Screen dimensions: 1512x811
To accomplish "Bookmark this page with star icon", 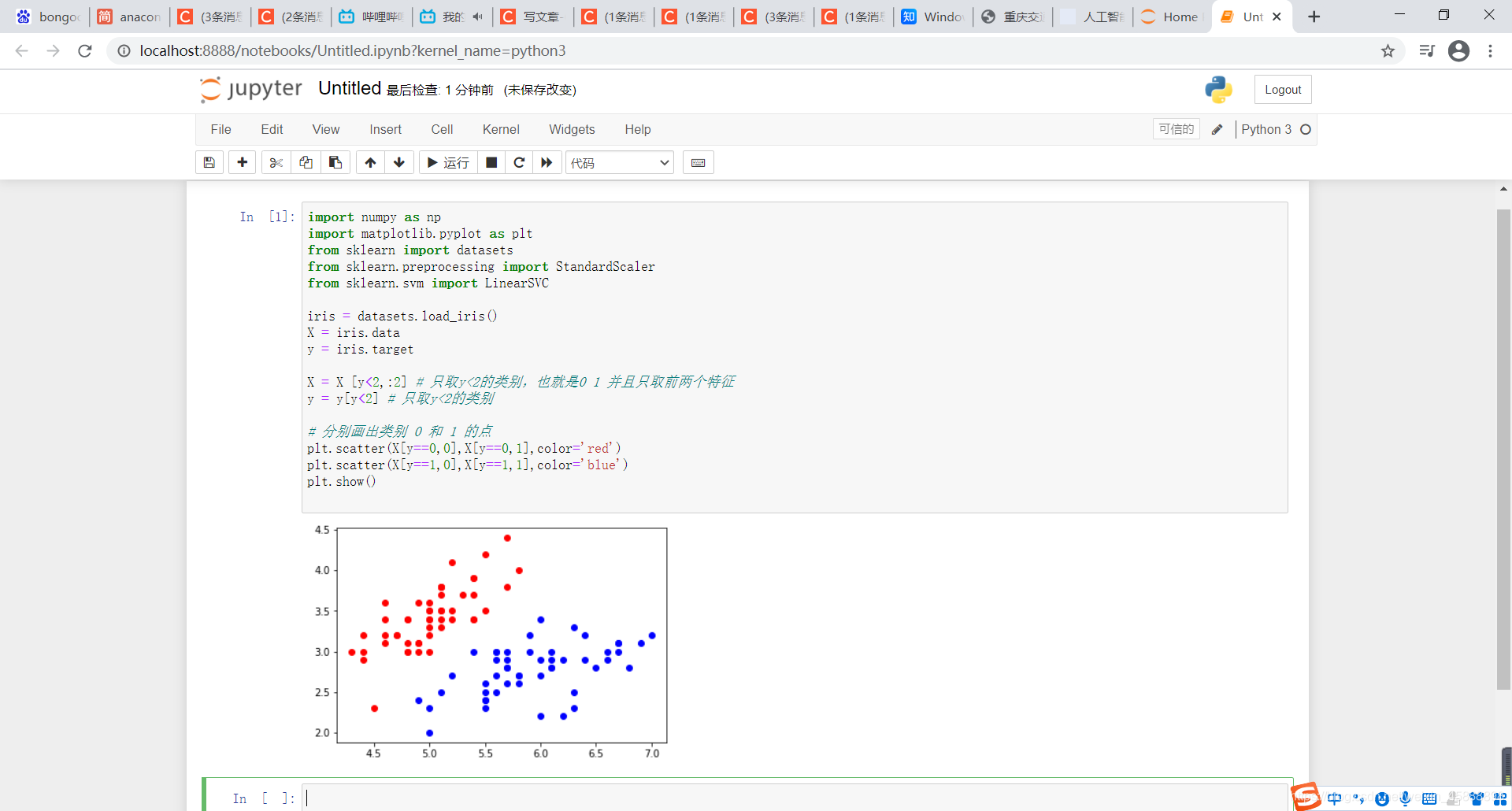I will [x=1388, y=51].
